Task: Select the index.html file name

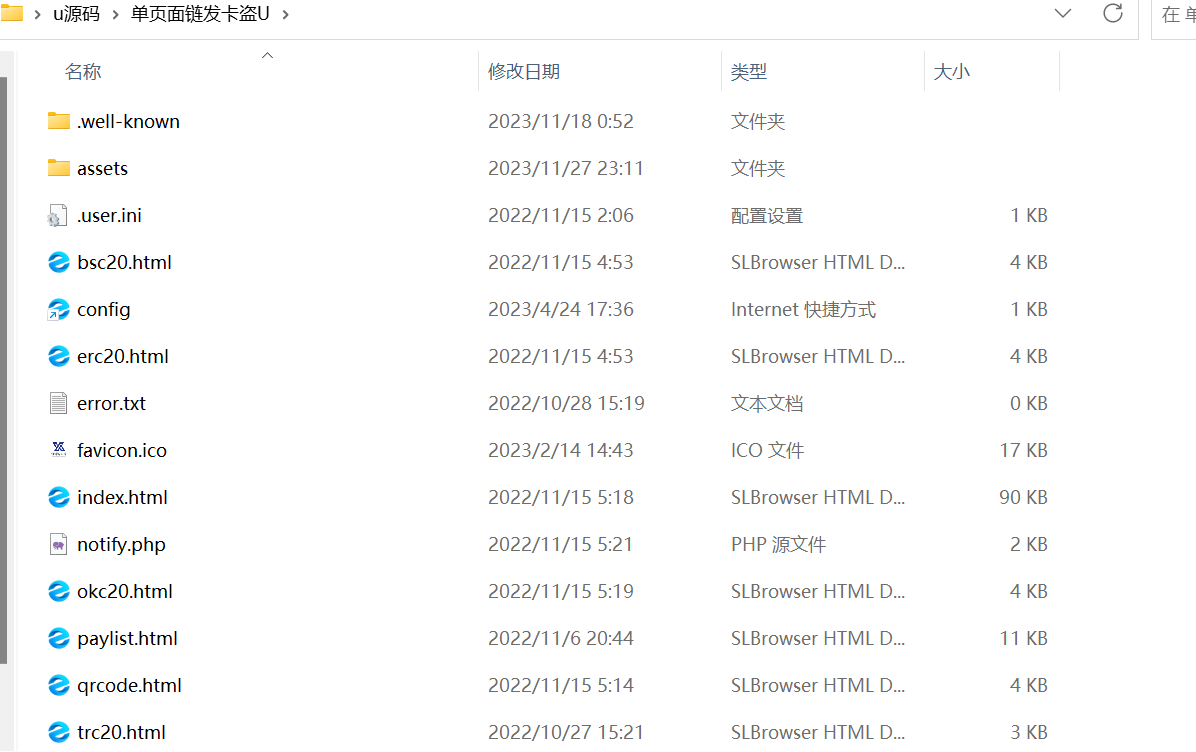Action: coord(122,497)
